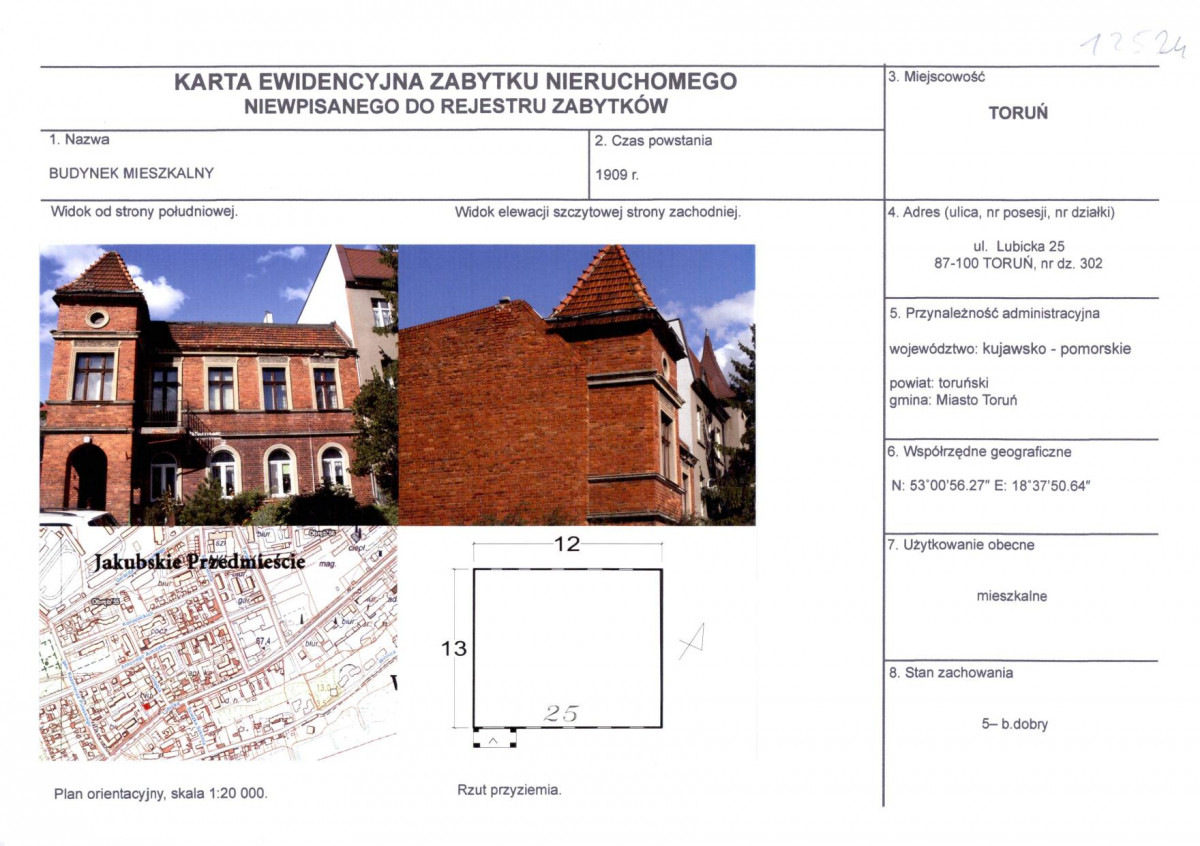Select the western gable elevation photo
Screen dimensions: 1200x846
(x=575, y=390)
